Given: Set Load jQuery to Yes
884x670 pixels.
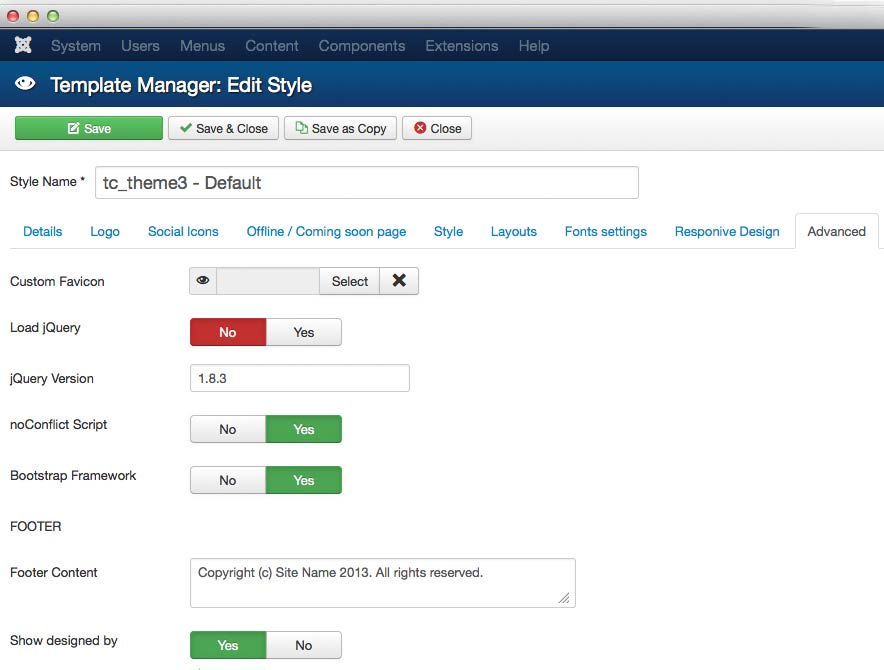Looking at the screenshot, I should tap(304, 332).
